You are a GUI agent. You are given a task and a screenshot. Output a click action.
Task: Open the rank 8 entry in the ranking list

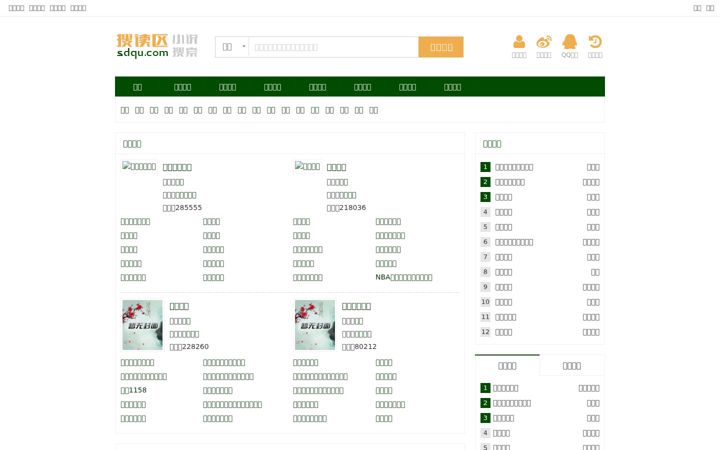(x=503, y=272)
